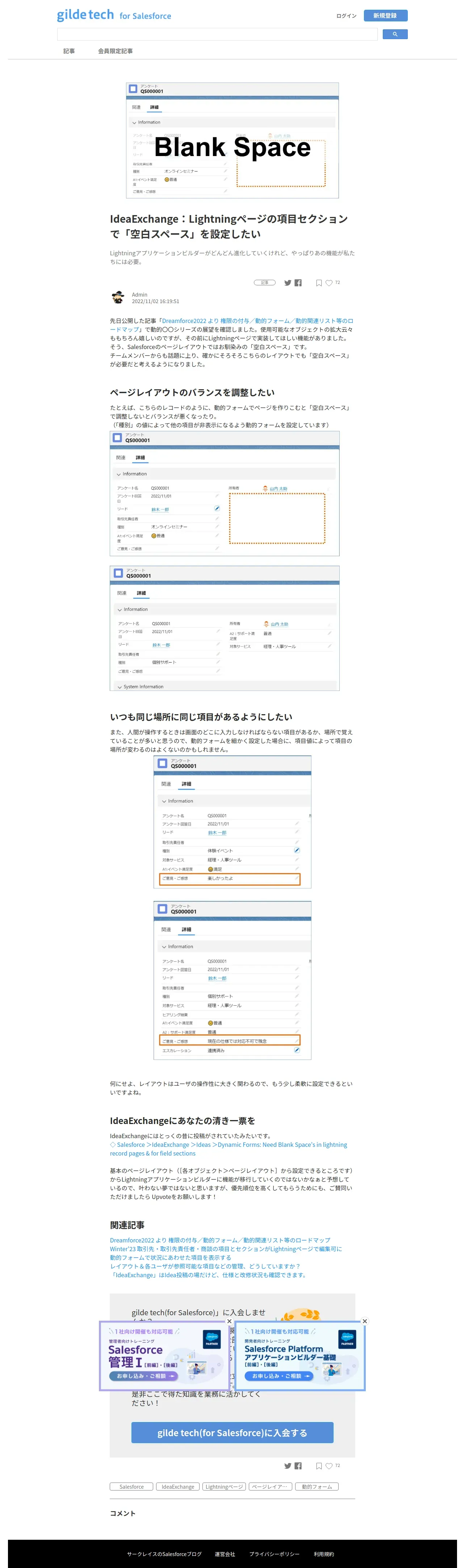Open screenshot showing 個別サポート record

tap(225, 628)
